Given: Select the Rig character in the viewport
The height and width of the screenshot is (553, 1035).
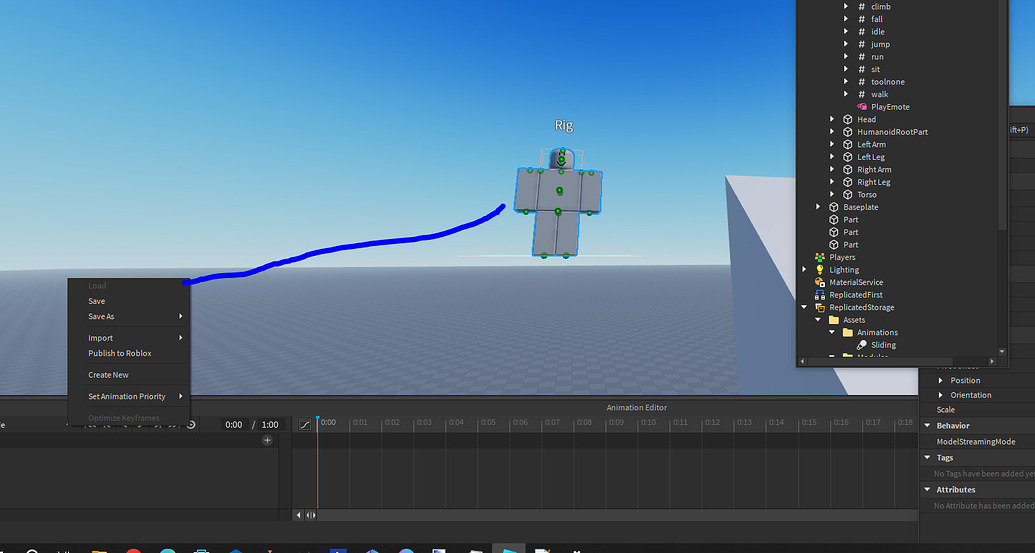Looking at the screenshot, I should tap(558, 202).
